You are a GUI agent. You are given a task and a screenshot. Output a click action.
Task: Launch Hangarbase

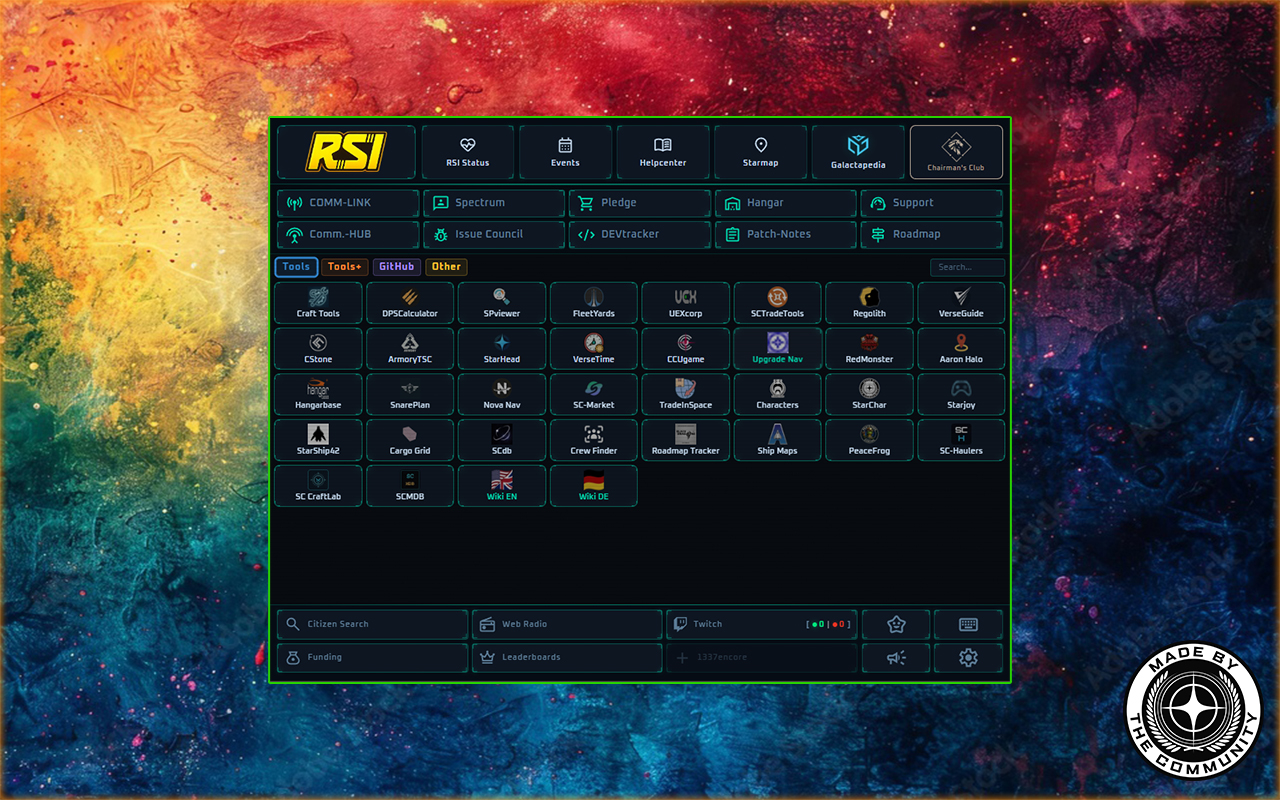(x=318, y=395)
